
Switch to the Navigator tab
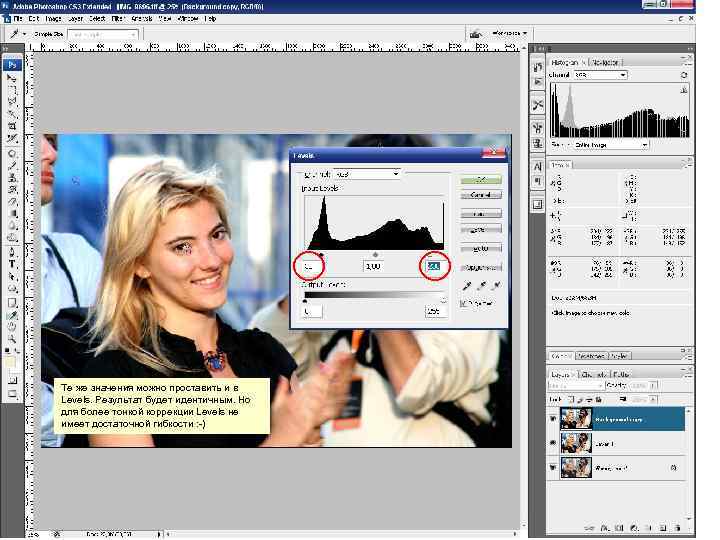point(605,62)
